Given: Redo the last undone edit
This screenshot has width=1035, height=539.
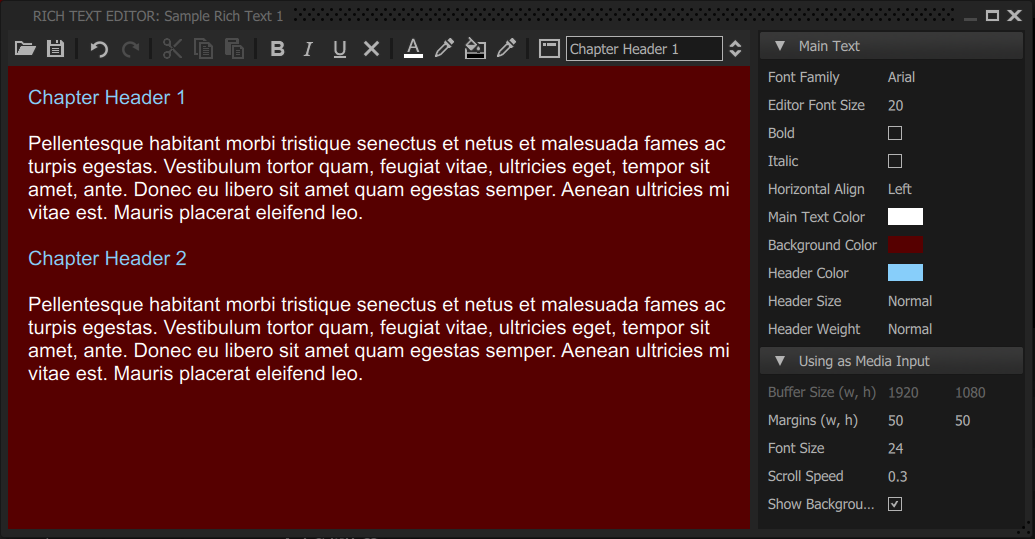Looking at the screenshot, I should [x=131, y=49].
